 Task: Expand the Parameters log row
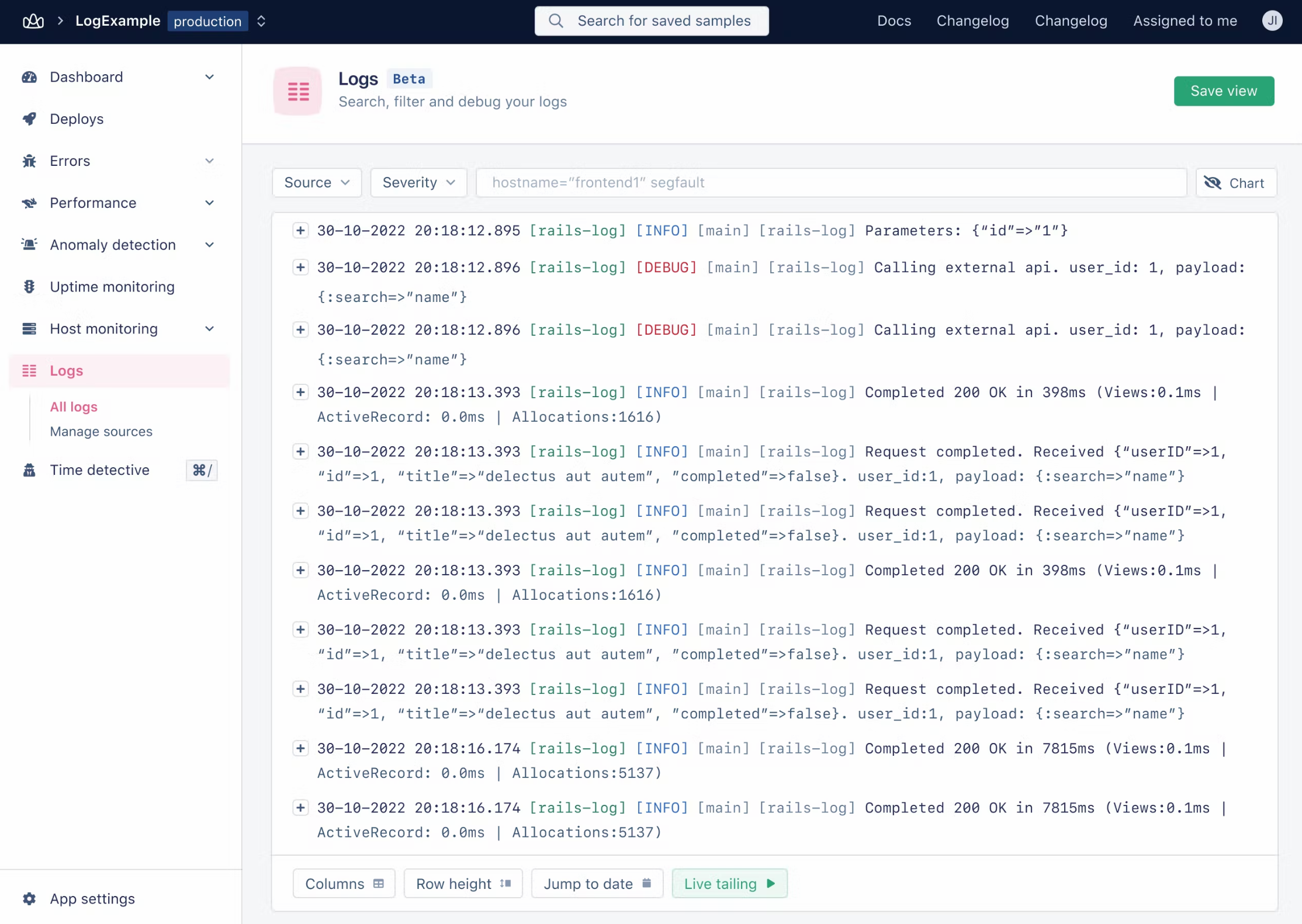point(300,231)
